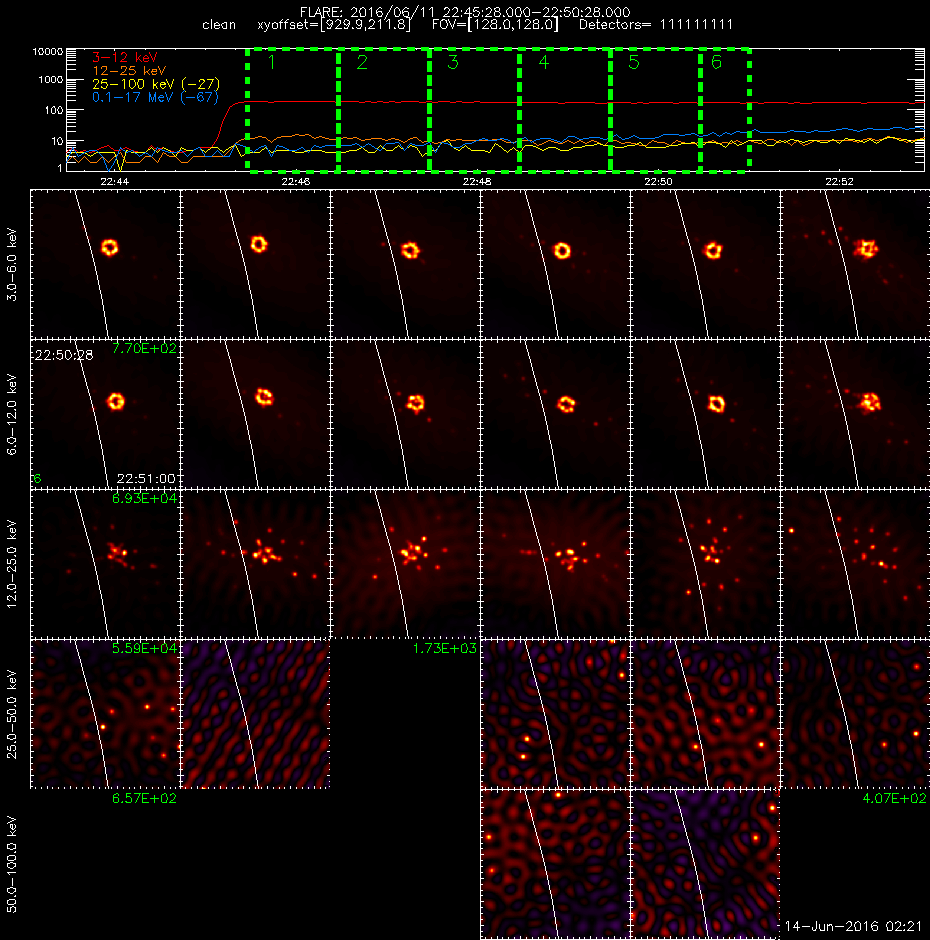
Task: Open the 25.0-50.0 keV image for interval 1
Action: 105,714
